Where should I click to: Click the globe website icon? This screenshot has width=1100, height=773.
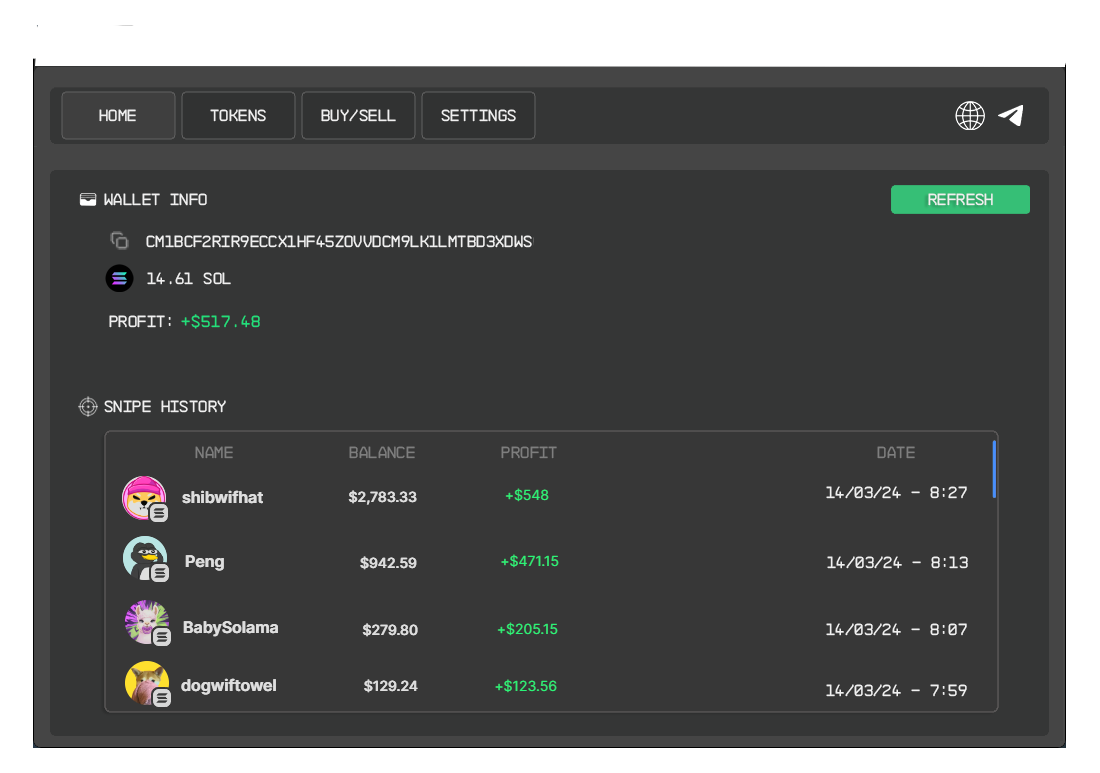click(970, 116)
